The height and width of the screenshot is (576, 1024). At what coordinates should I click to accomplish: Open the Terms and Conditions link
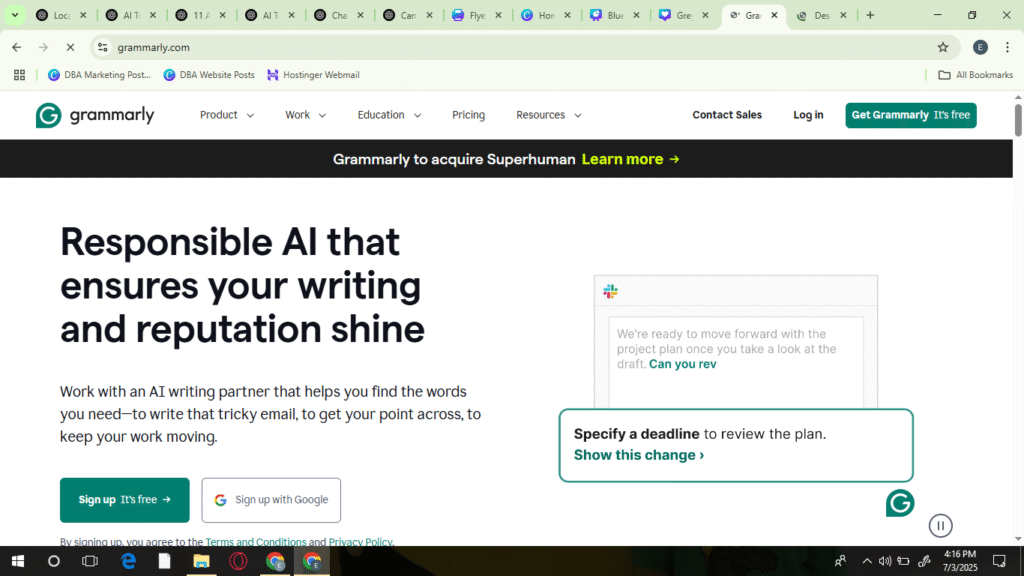(x=255, y=541)
